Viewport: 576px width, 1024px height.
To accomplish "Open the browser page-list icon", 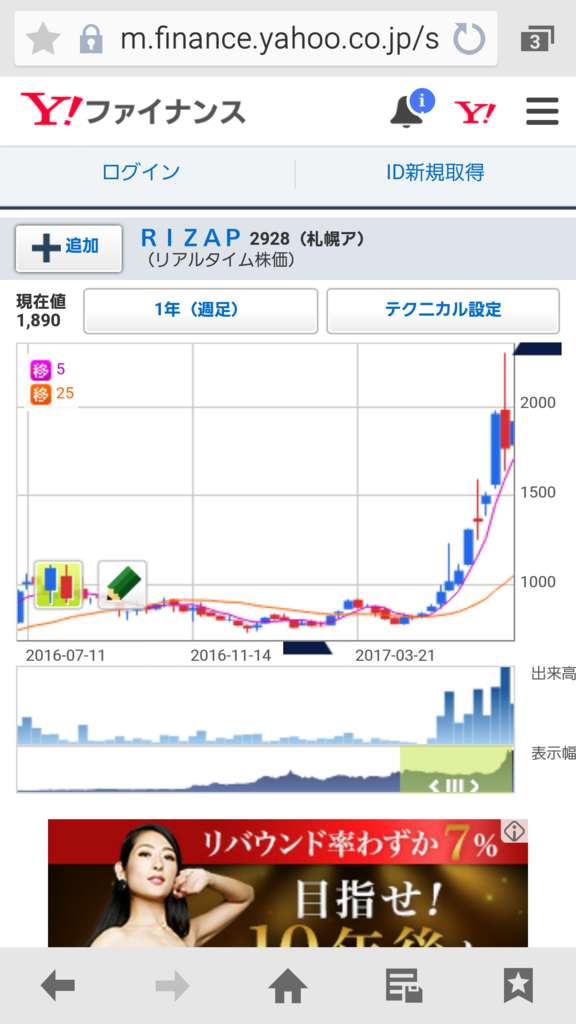I will (x=403, y=985).
